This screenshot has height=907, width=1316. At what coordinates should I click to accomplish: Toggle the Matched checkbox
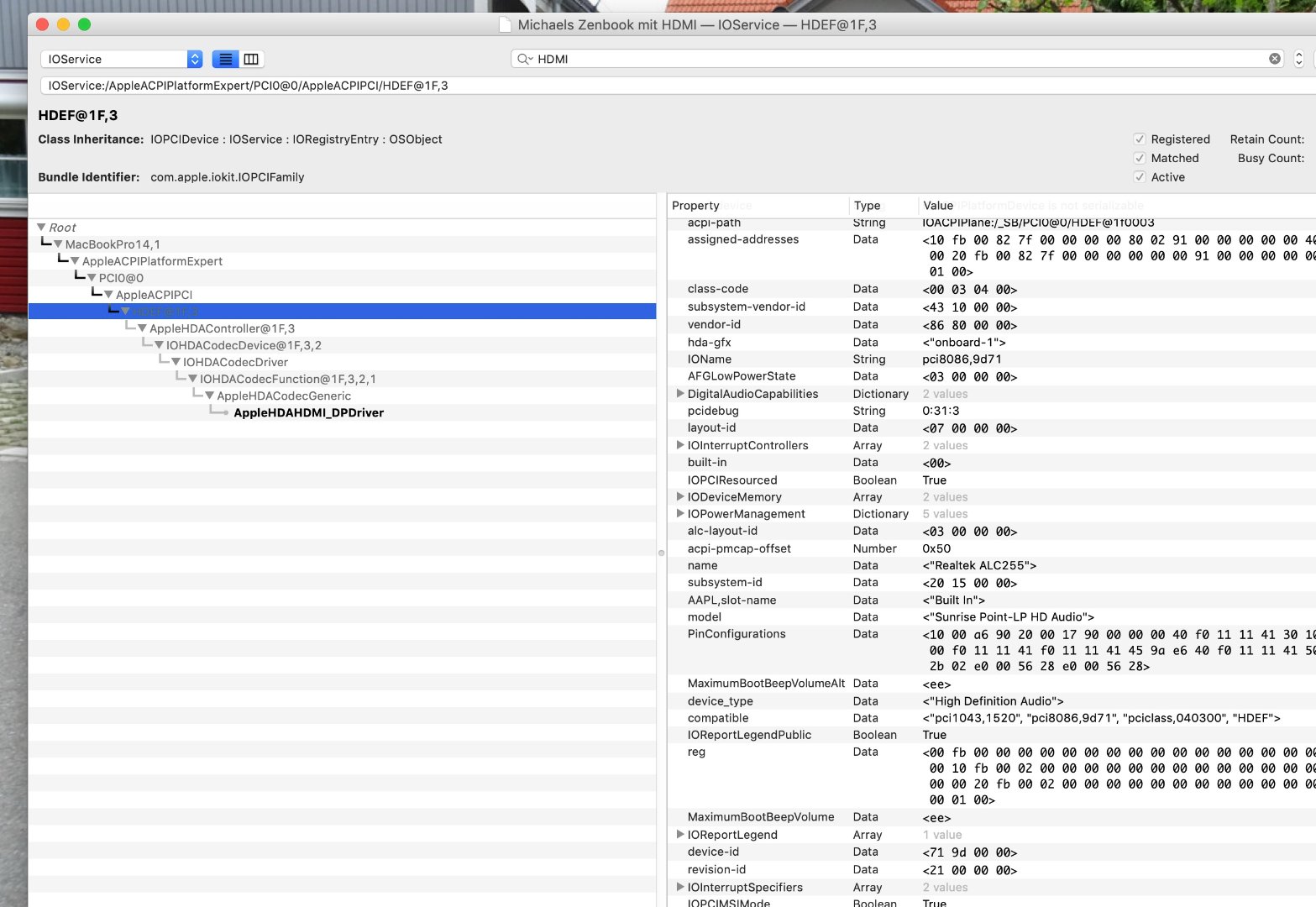[1140, 158]
